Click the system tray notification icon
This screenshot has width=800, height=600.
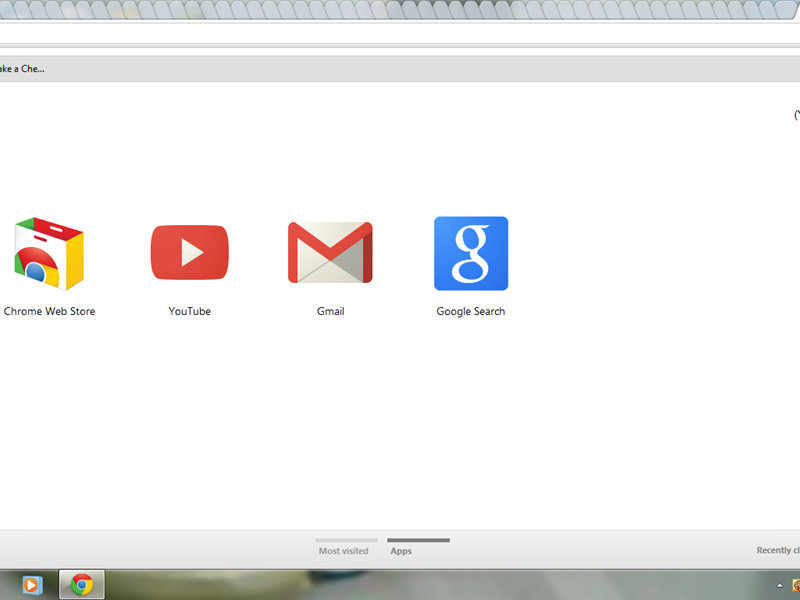[x=797, y=585]
